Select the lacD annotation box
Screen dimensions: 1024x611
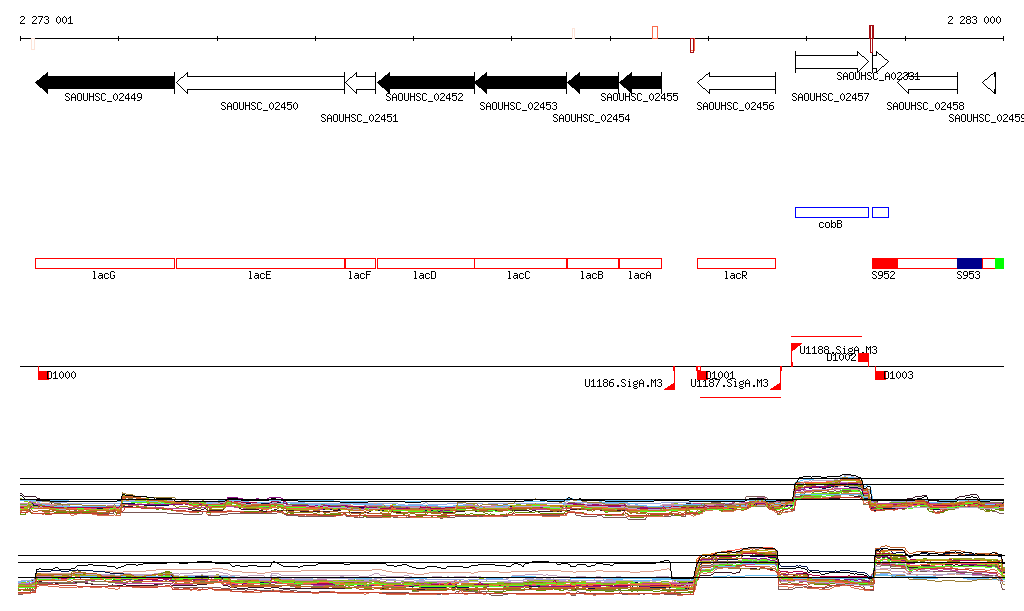tap(425, 263)
